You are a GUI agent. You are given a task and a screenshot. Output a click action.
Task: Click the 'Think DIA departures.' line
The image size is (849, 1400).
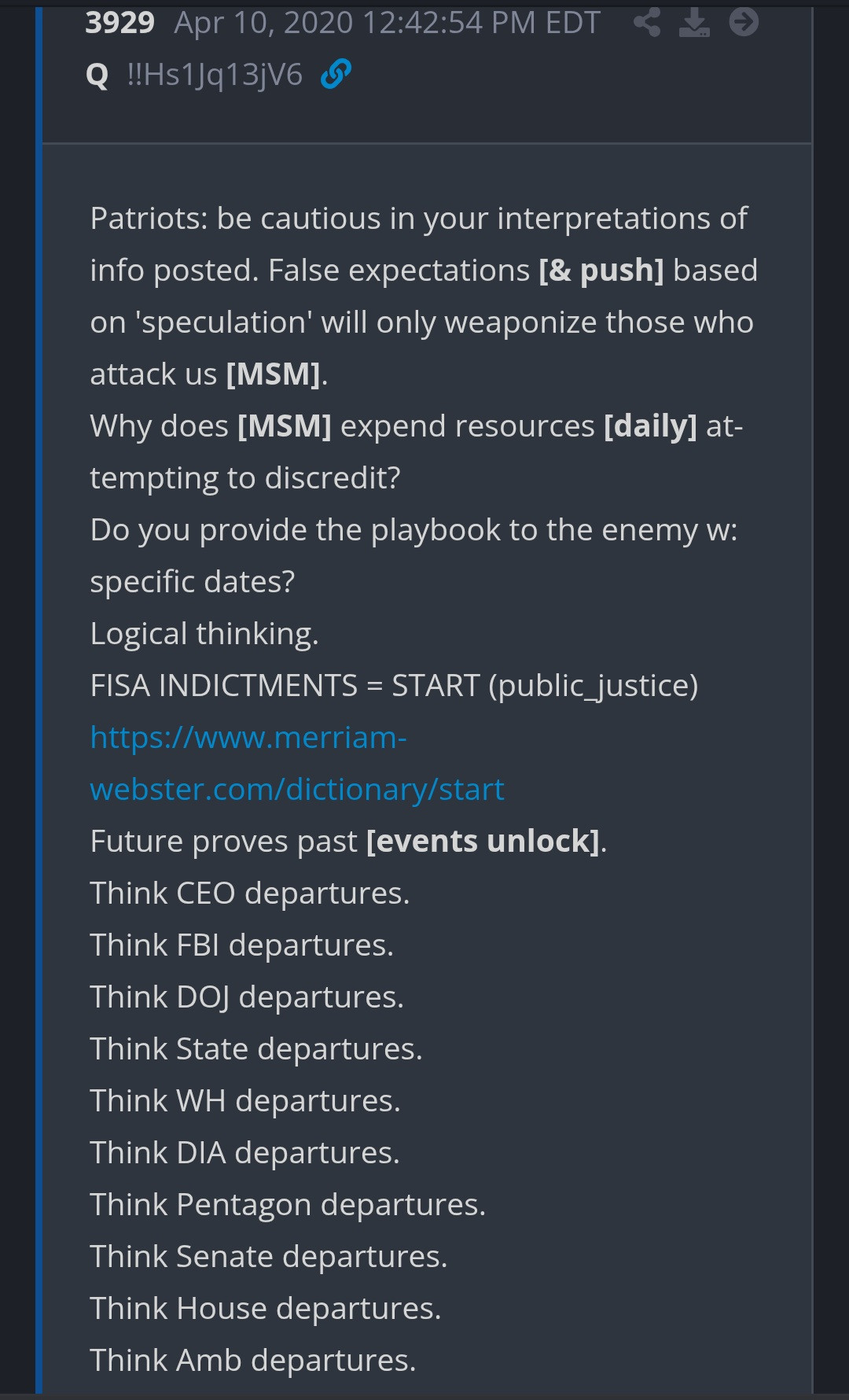(245, 1153)
